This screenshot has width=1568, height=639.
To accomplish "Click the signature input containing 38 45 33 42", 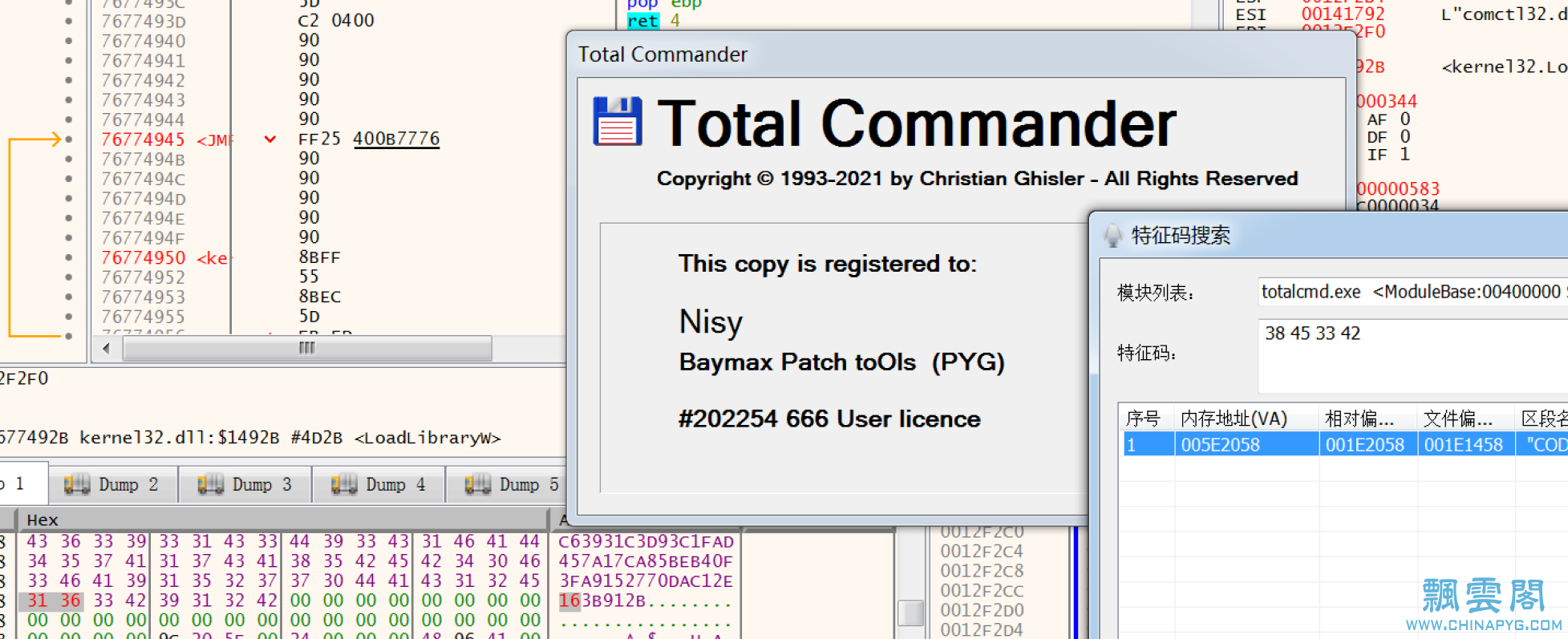I will [1412, 355].
